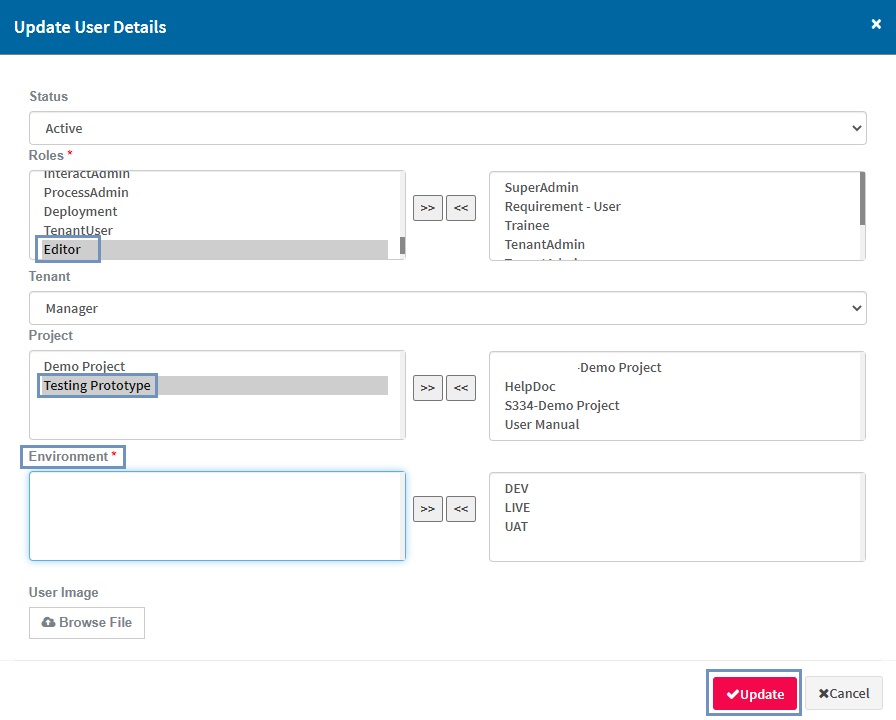Viewport: 896px width, 720px height.
Task: Choose SuperAdmin in assigned roles
Action: (541, 187)
